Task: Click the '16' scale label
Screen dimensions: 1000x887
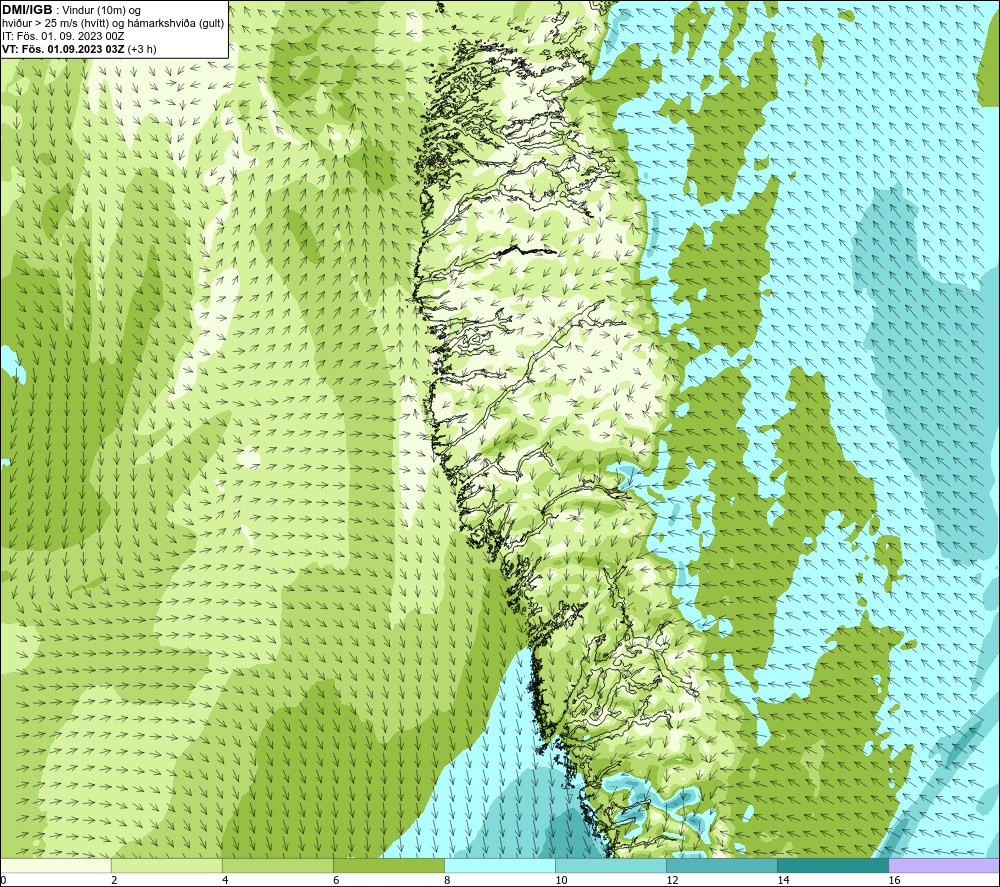Action: click(893, 880)
